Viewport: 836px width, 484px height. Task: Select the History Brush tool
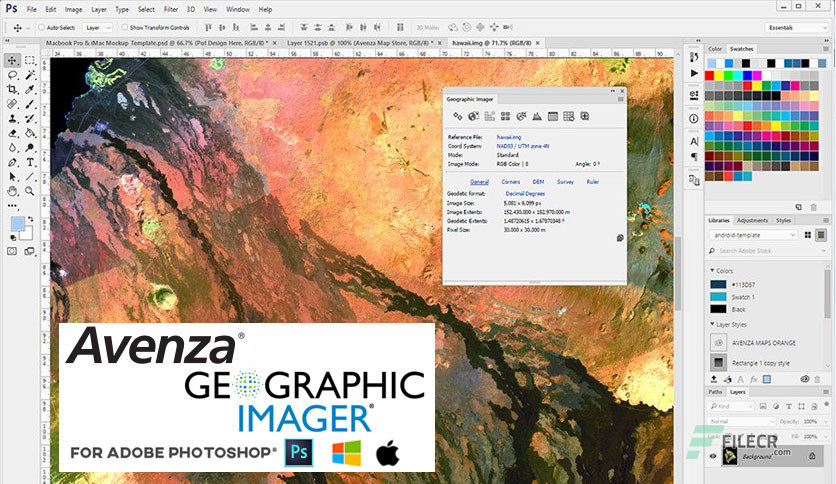[x=30, y=118]
